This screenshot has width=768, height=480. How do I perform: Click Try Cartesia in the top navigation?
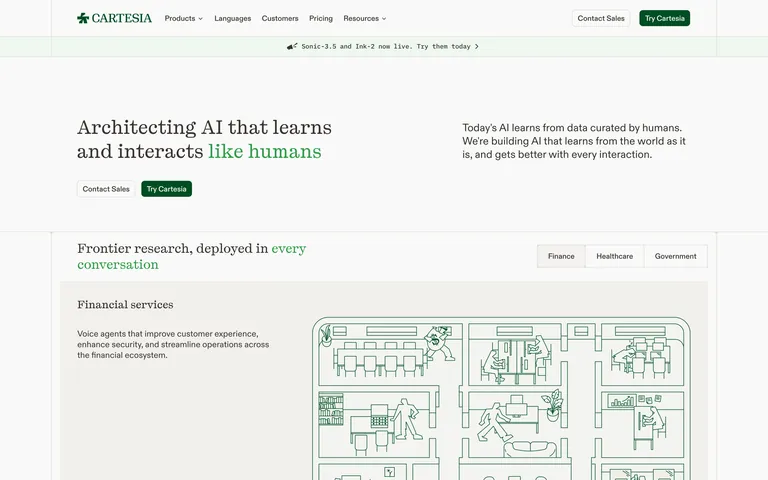tap(665, 18)
